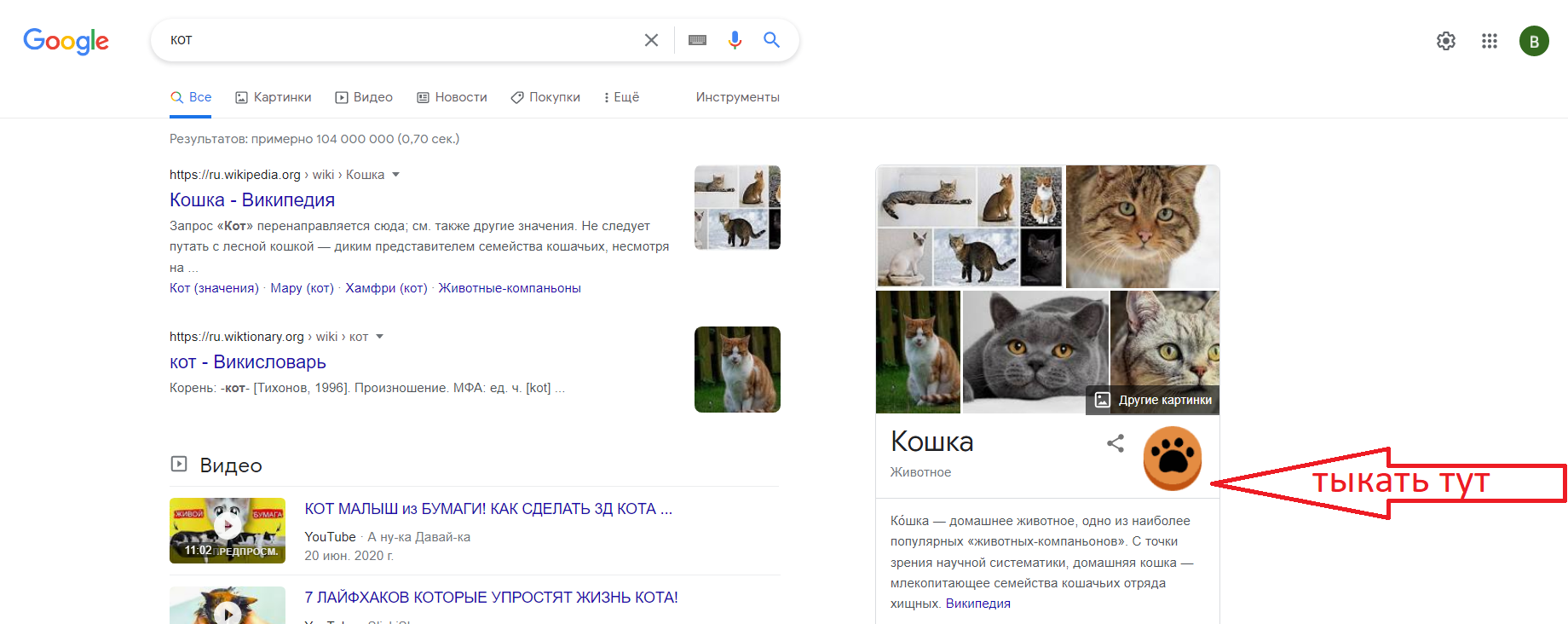Screen dimensions: 1568x624
Task: Clear the search query with the X icon
Action: pos(651,40)
